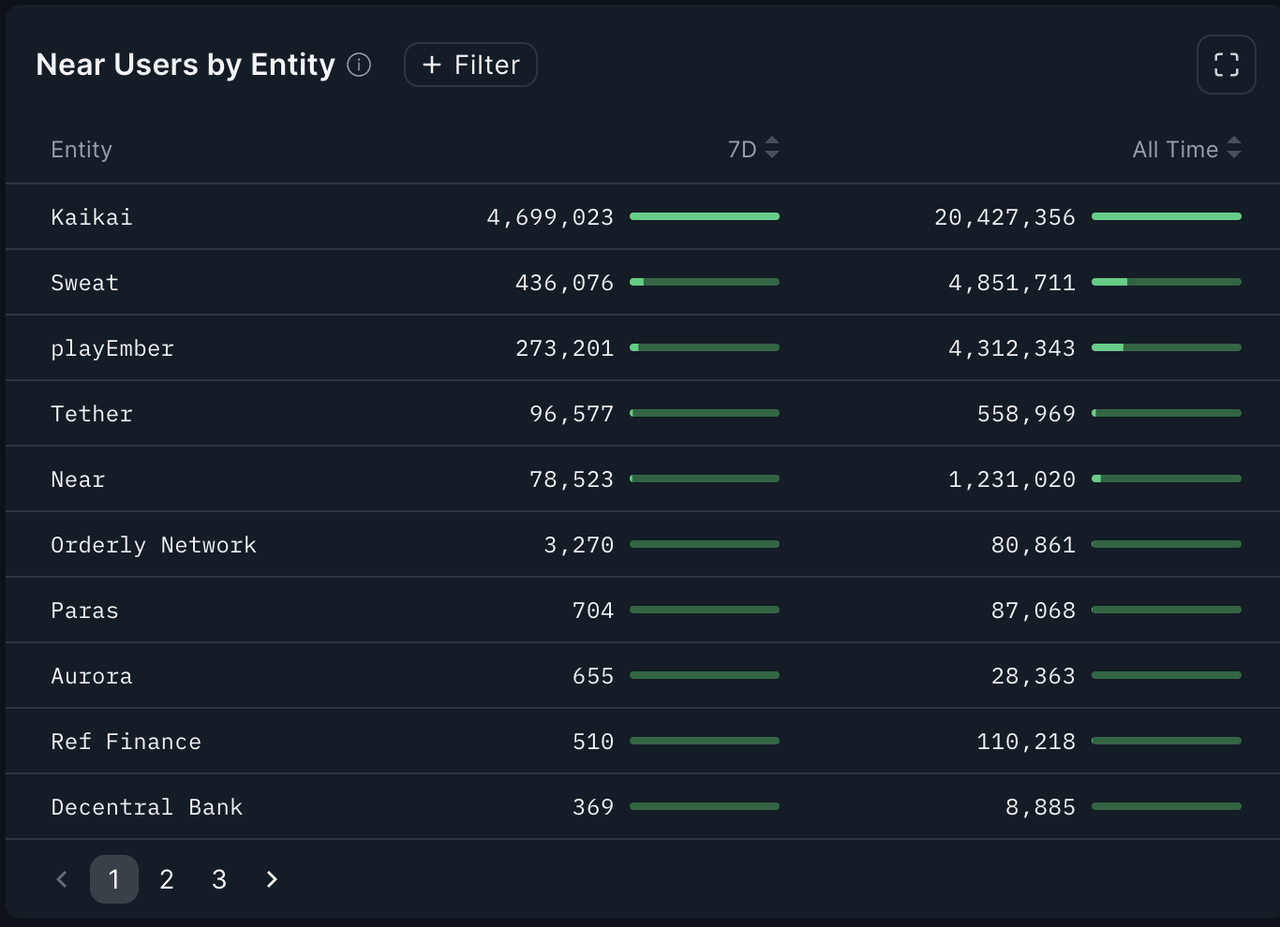Expand the table to fullscreen
The width and height of the screenshot is (1280, 927).
pyautogui.click(x=1226, y=65)
